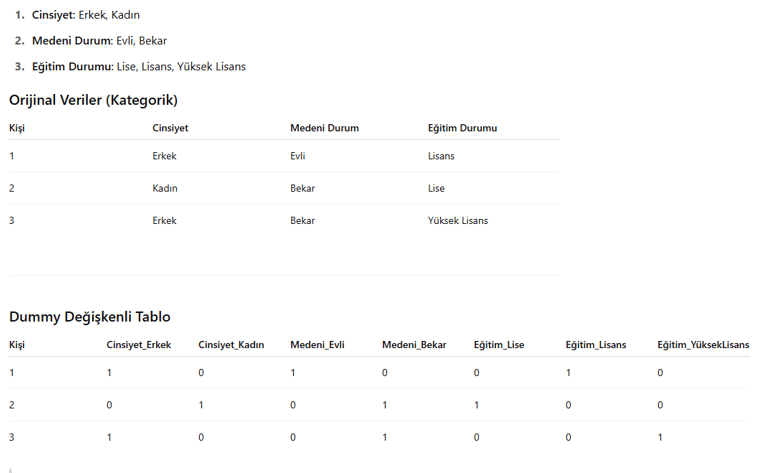768x473 pixels.
Task: Select the "Medeni_Bekar" column header
Action: pyautogui.click(x=414, y=345)
